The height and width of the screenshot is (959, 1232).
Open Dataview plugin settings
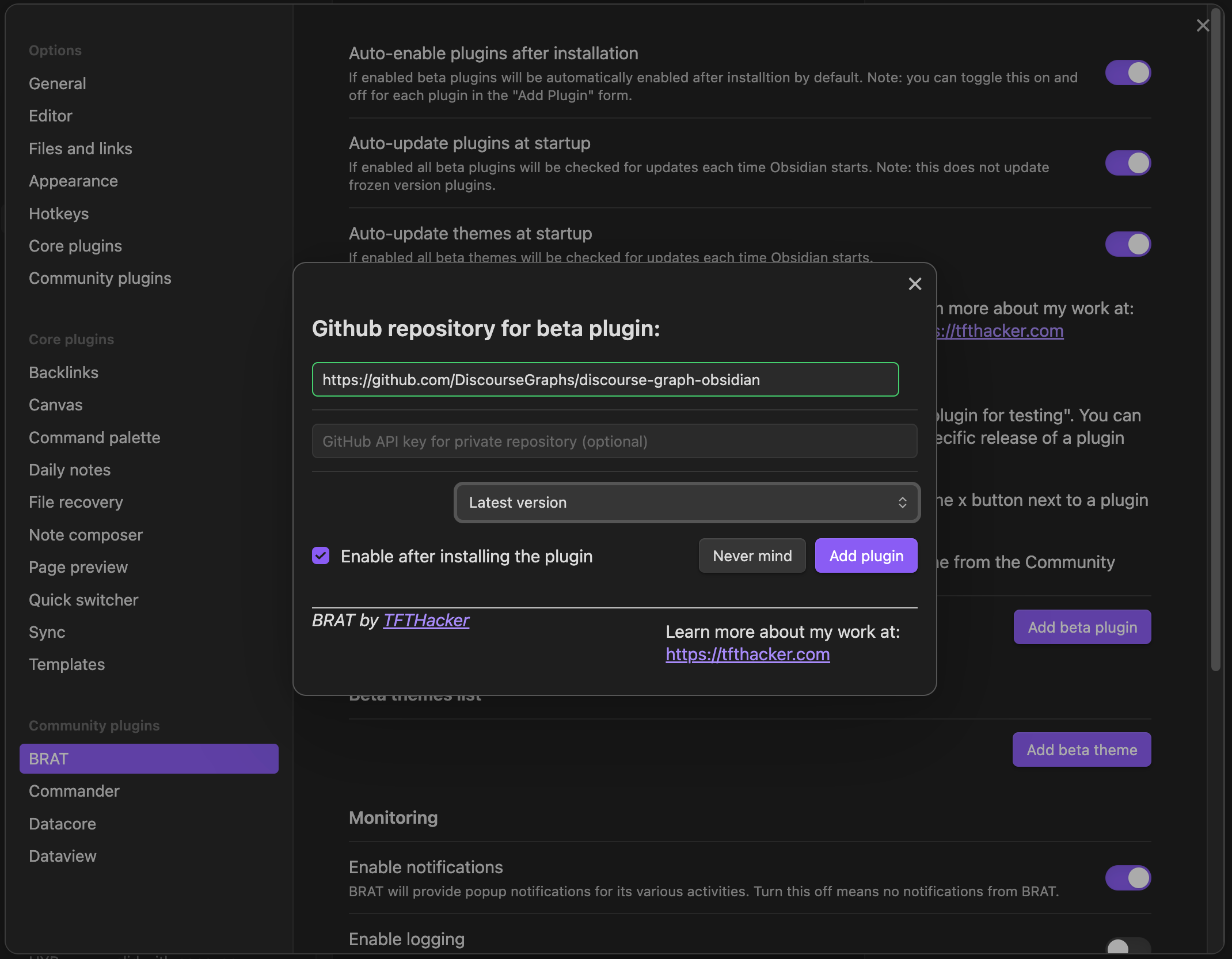pyautogui.click(x=63, y=856)
